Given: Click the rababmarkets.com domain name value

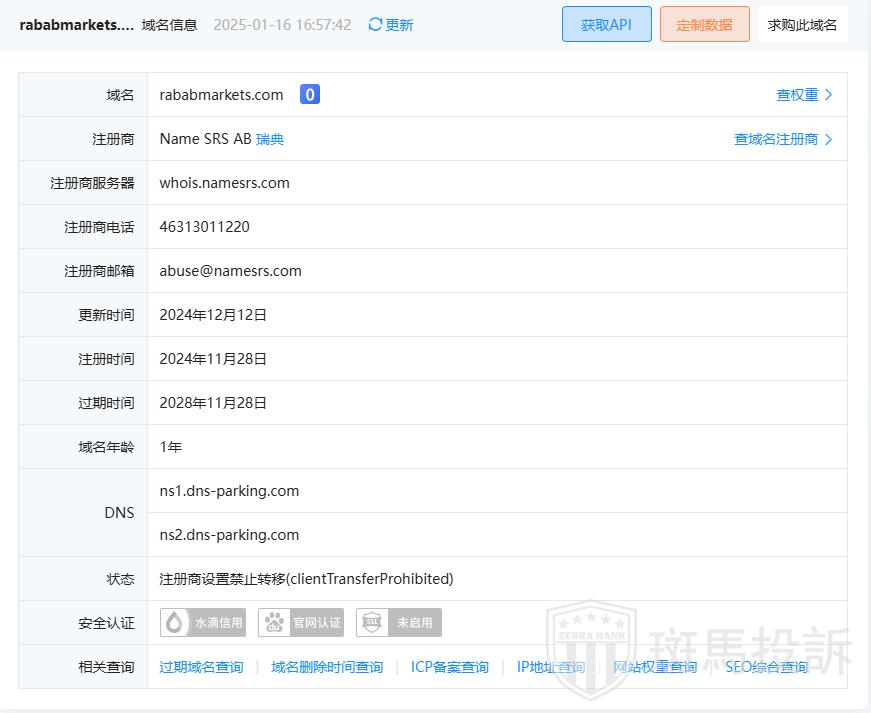Looking at the screenshot, I should tap(221, 95).
